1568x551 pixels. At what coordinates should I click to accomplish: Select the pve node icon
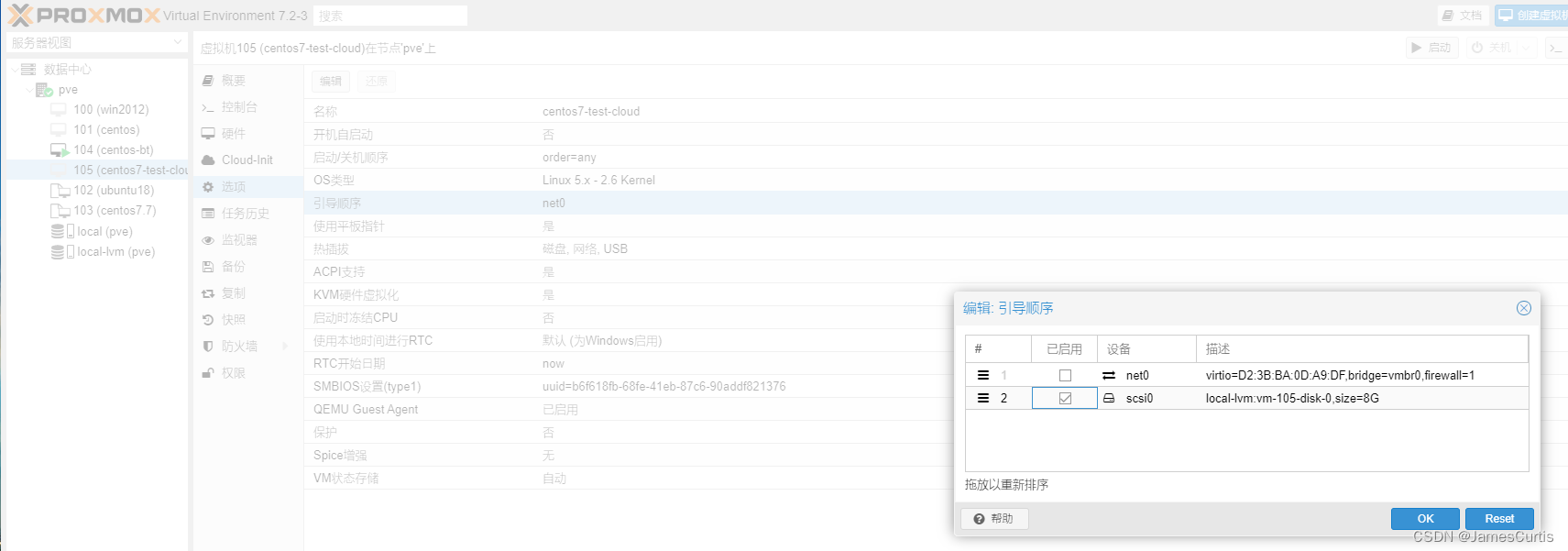[44, 90]
